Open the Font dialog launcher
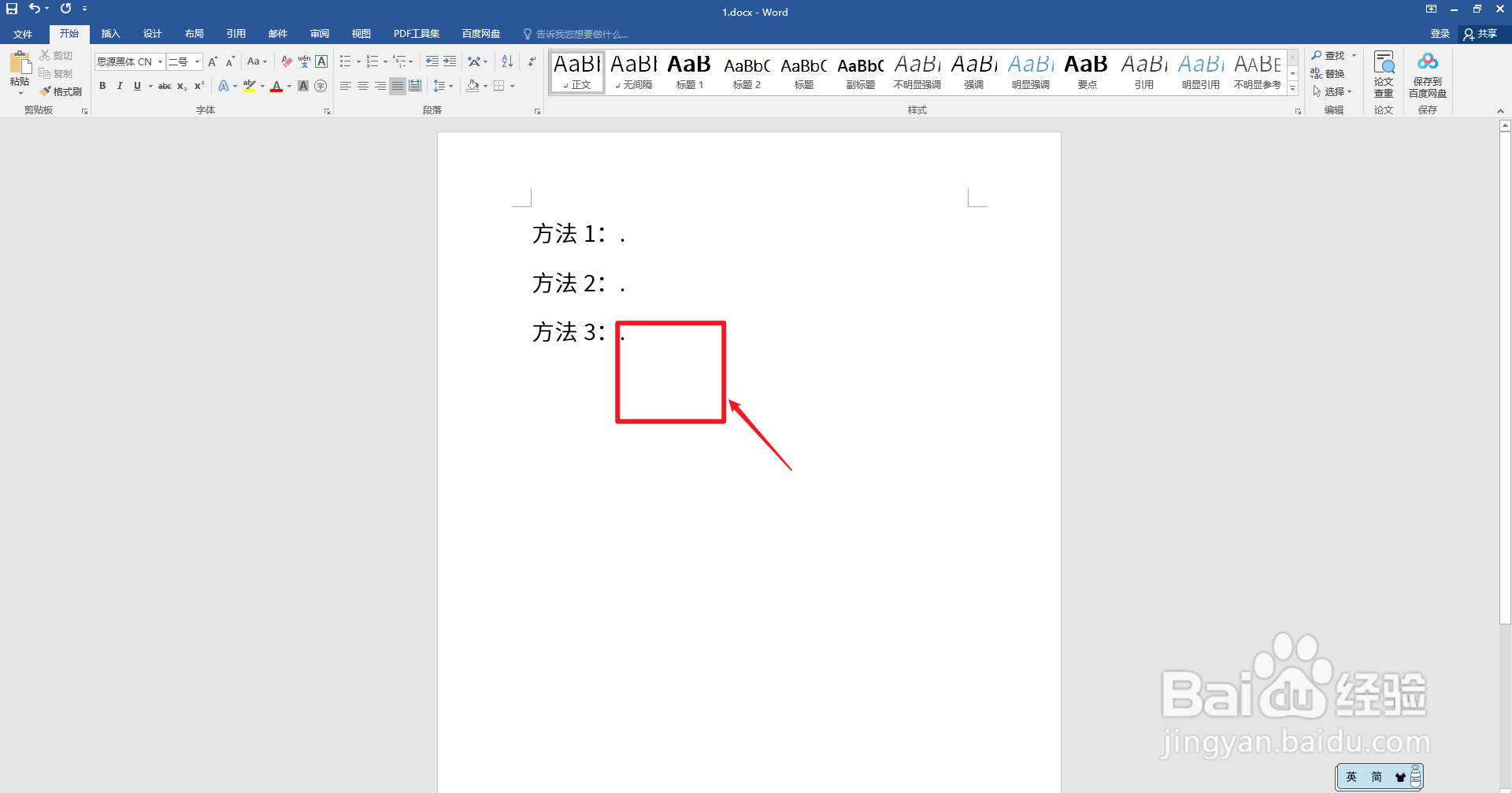 click(x=327, y=112)
